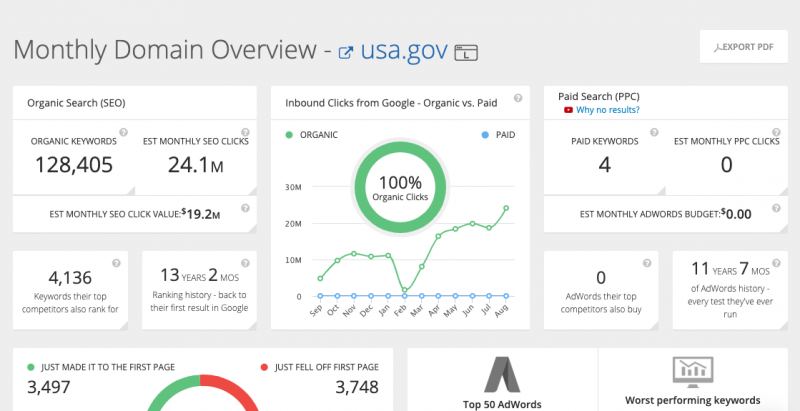This screenshot has width=800, height=411.
Task: Click the Paid Search (PPC) header
Action: pyautogui.click(x=598, y=96)
